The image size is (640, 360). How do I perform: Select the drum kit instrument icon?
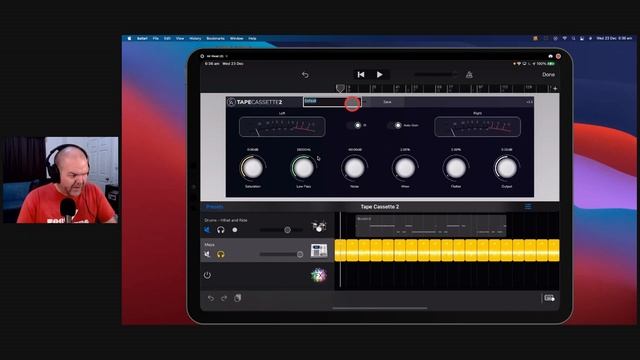tap(319, 226)
